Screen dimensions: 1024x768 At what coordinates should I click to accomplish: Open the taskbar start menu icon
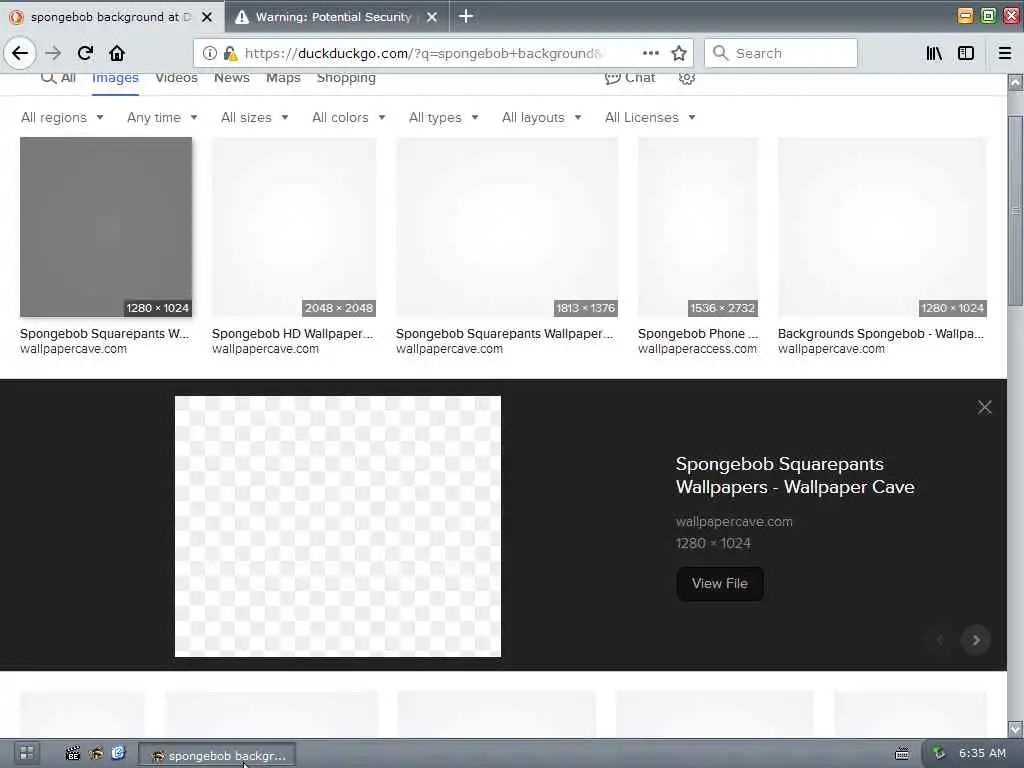(x=27, y=754)
